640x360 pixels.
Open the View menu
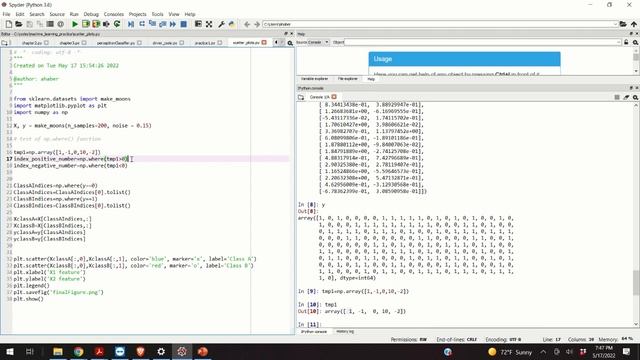(174, 14)
